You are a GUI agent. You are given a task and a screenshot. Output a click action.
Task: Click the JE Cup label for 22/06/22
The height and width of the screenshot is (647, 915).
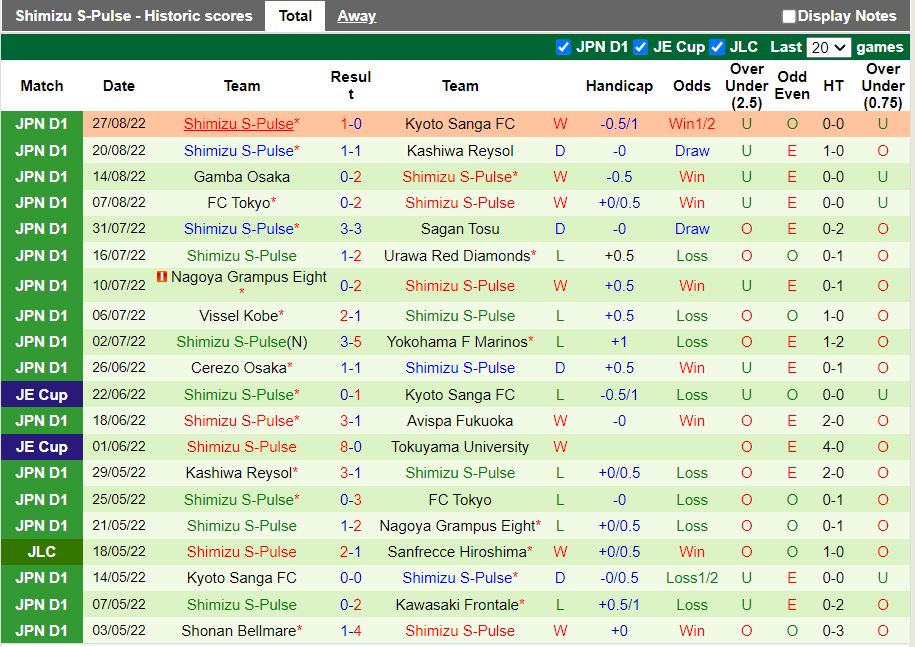[x=41, y=395]
